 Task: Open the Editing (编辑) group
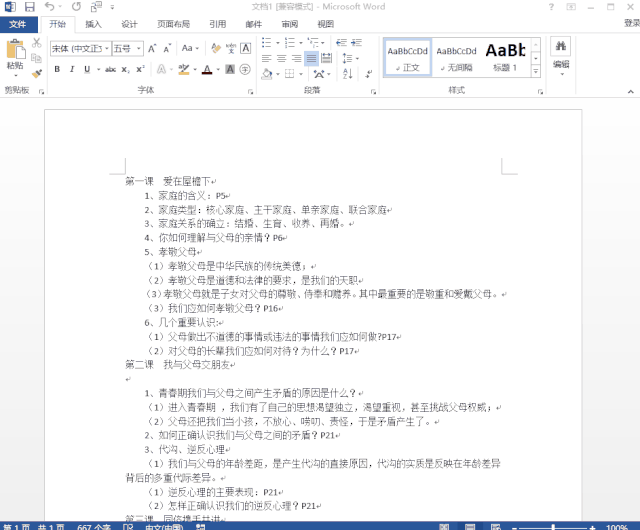click(x=561, y=57)
